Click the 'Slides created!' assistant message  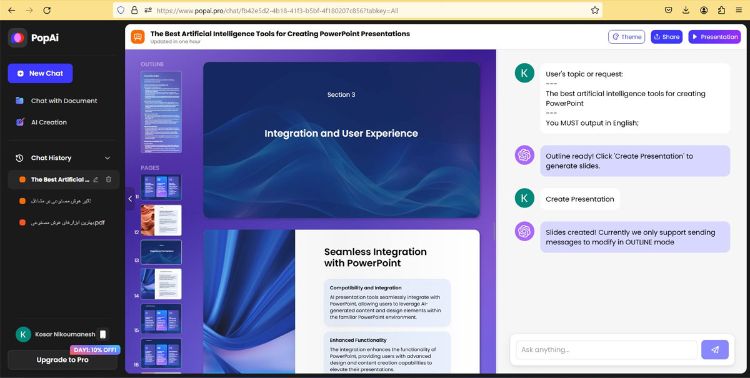[635, 237]
